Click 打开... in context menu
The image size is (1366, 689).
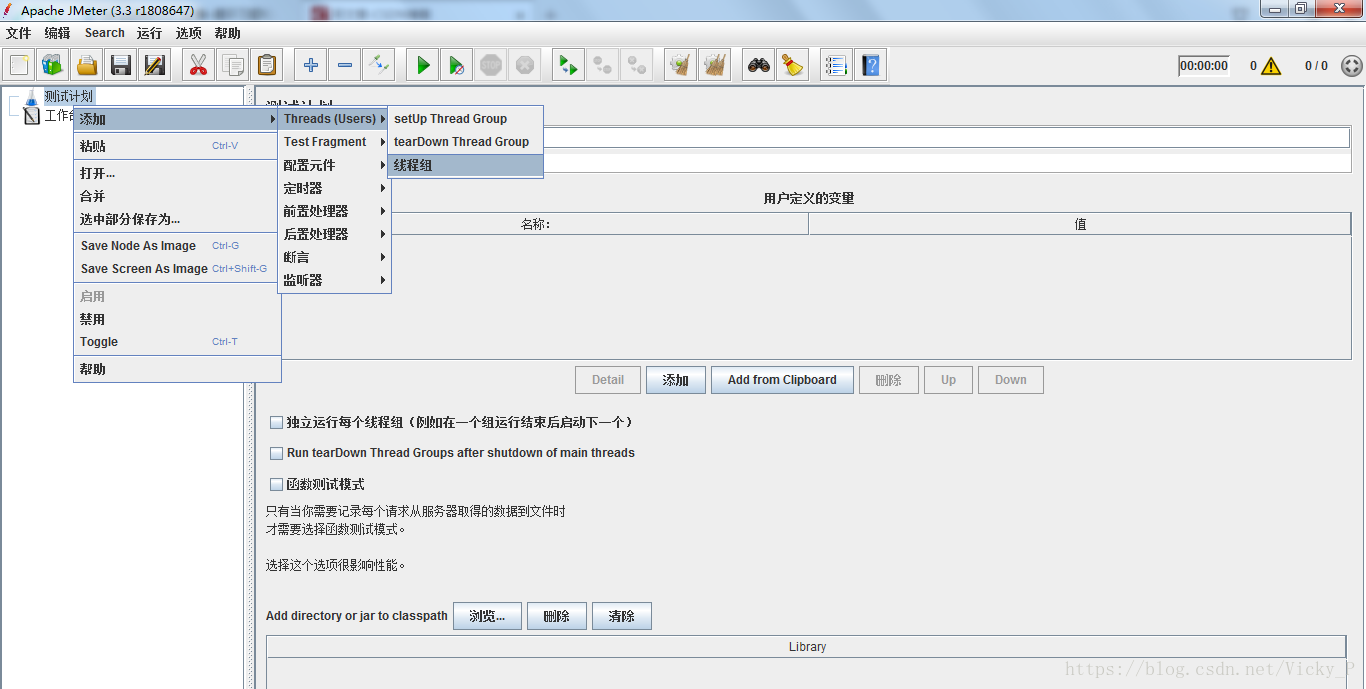(x=177, y=173)
